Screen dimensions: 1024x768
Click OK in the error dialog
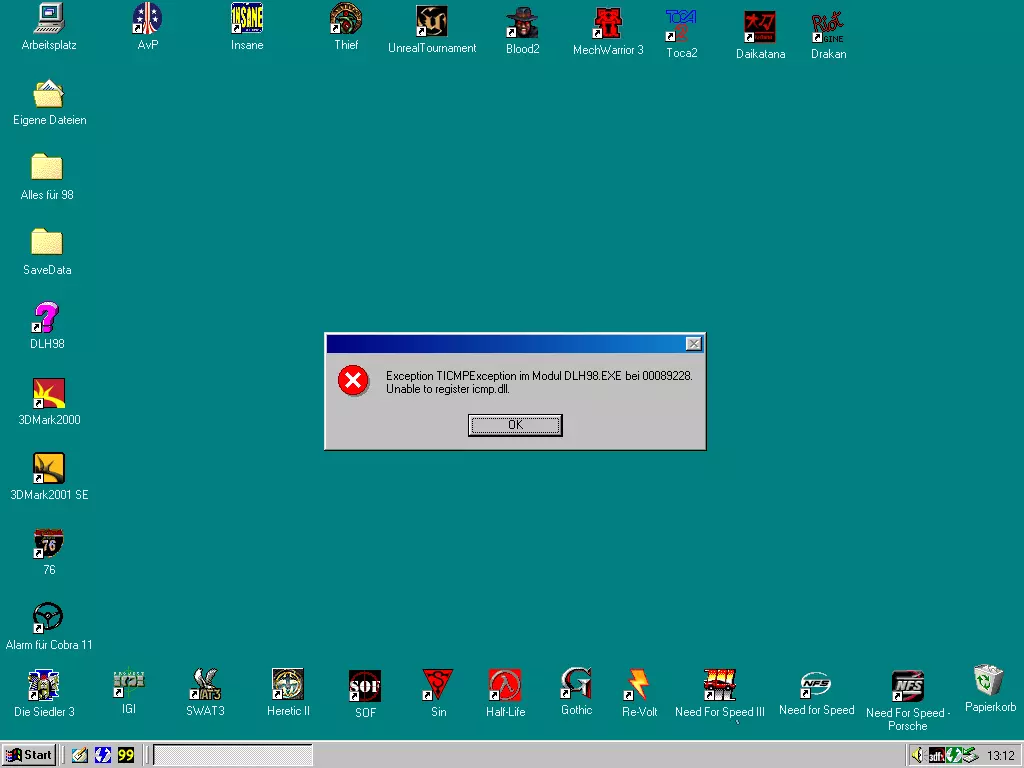515,425
